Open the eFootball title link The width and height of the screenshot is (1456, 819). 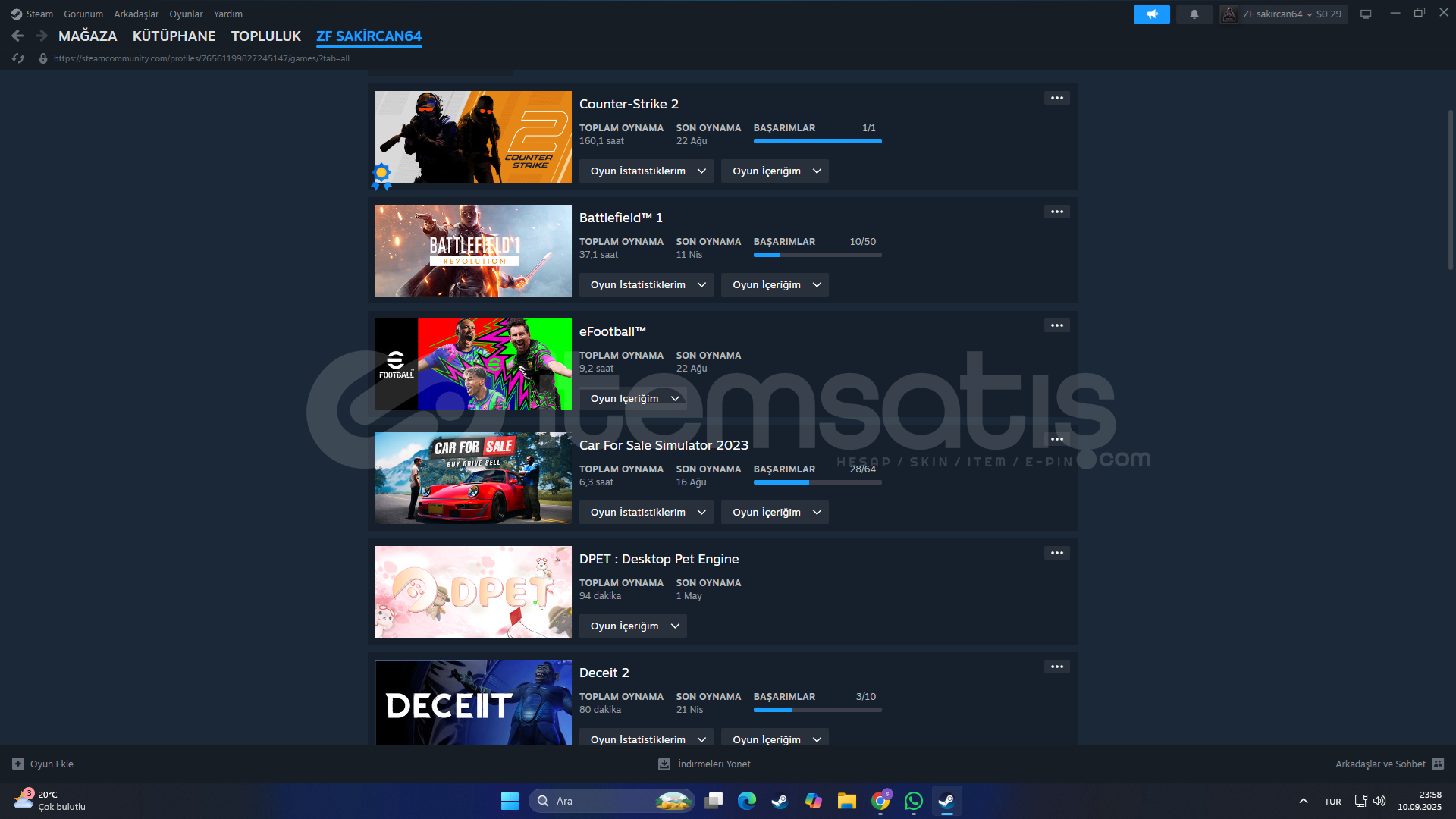click(613, 331)
